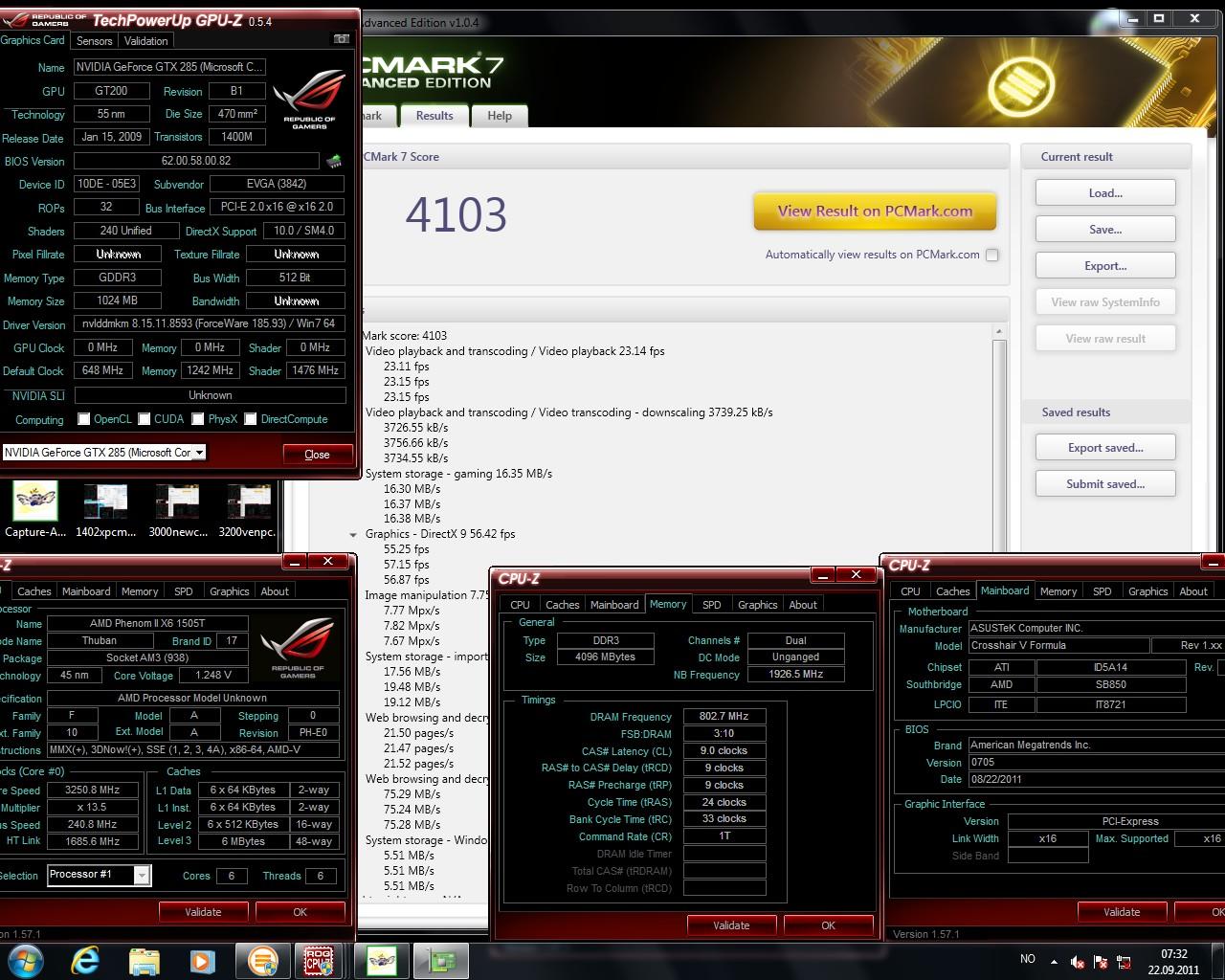Image resolution: width=1225 pixels, height=980 pixels.
Task: Click the Load... button in PCMark
Action: click(1105, 193)
